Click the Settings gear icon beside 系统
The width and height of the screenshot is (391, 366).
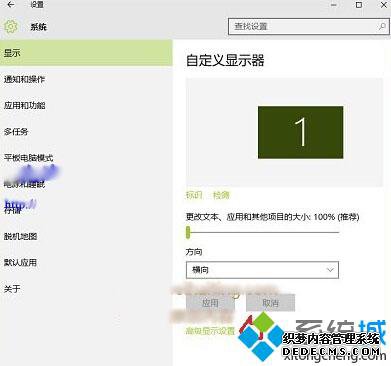[x=11, y=27]
